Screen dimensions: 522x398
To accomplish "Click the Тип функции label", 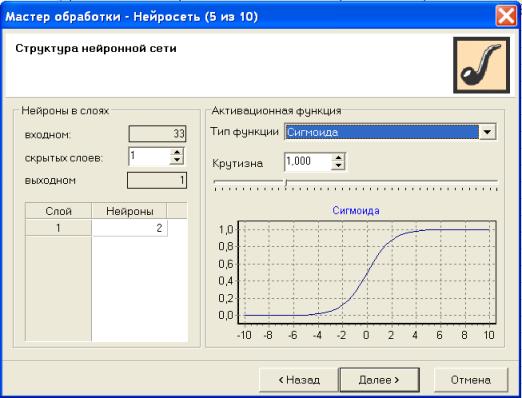I will coord(244,132).
